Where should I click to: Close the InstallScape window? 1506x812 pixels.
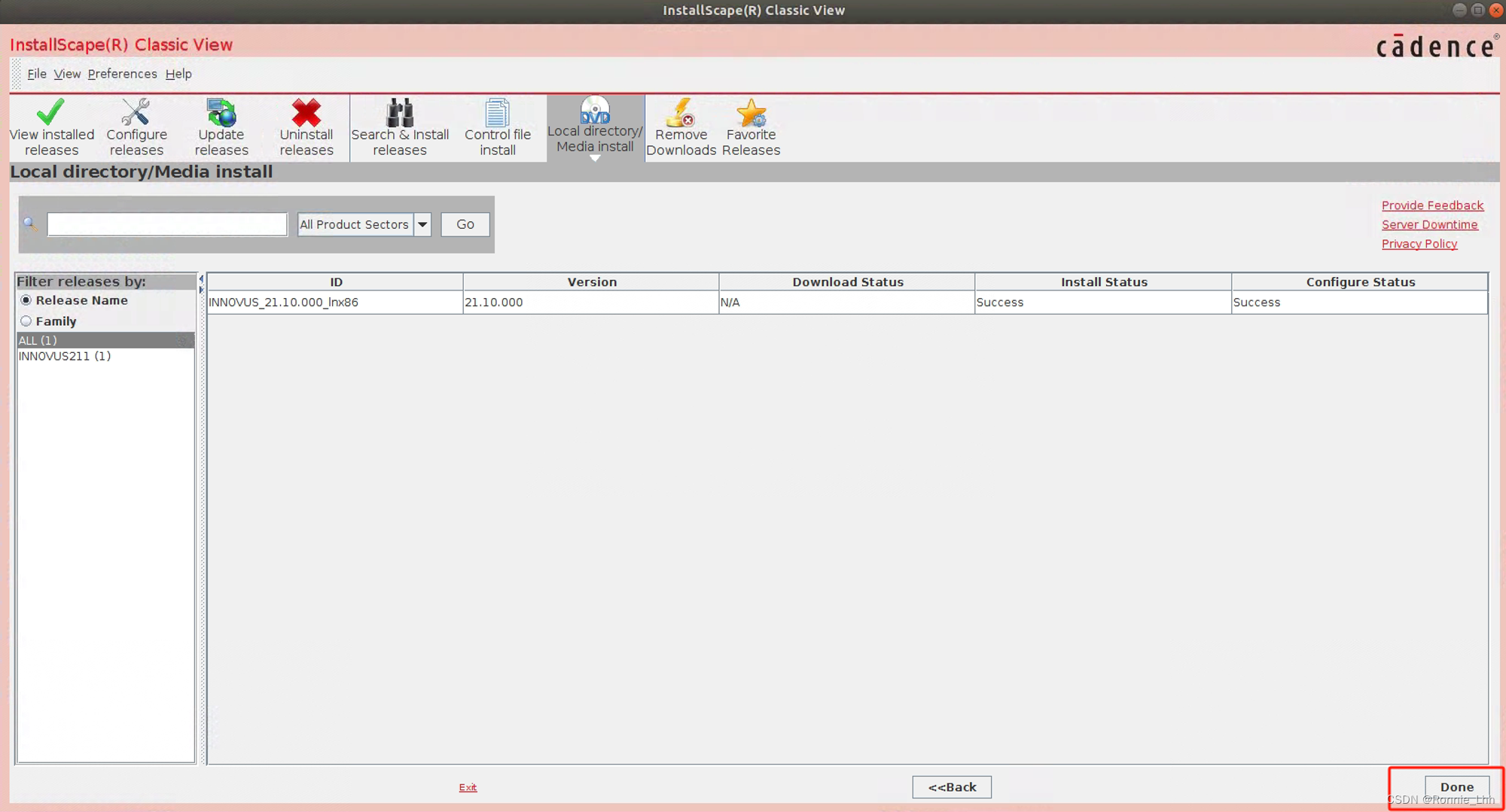coord(1496,10)
